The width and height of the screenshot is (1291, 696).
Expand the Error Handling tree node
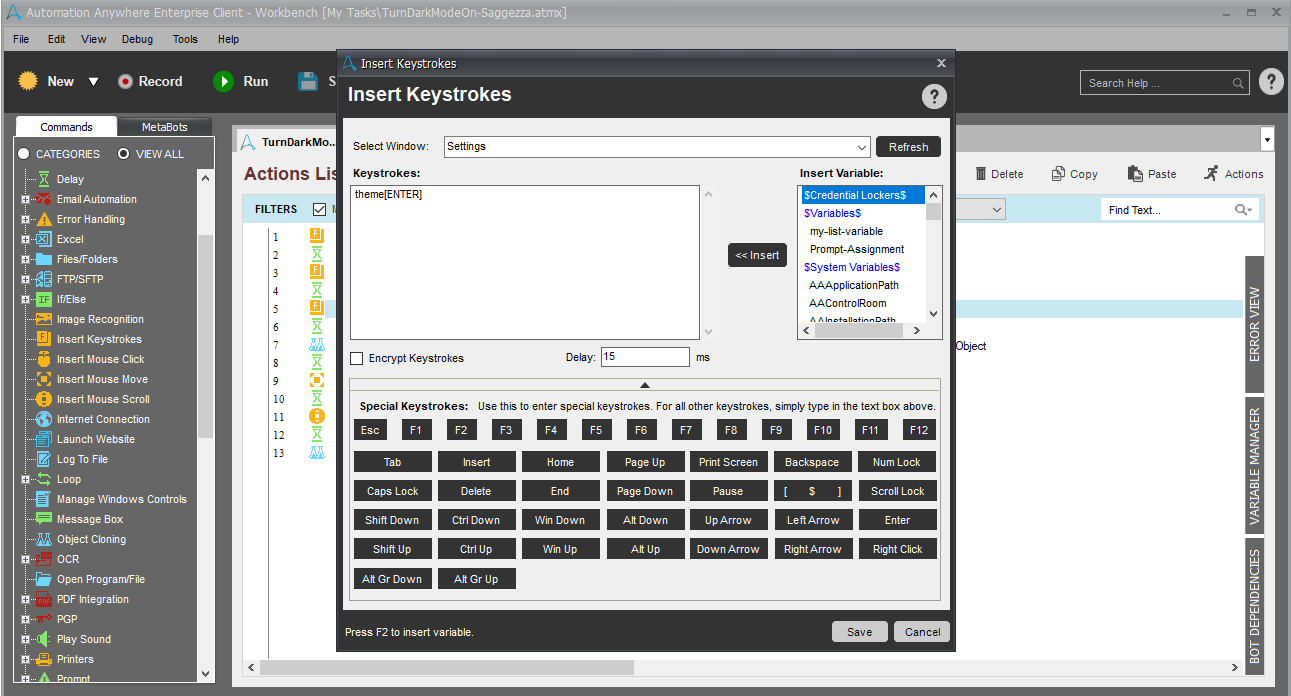[26, 219]
